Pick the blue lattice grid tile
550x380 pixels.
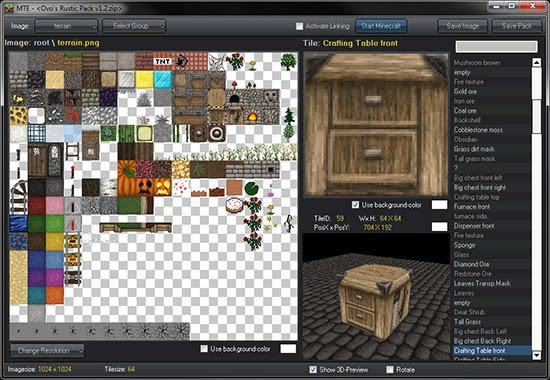pos(37,134)
